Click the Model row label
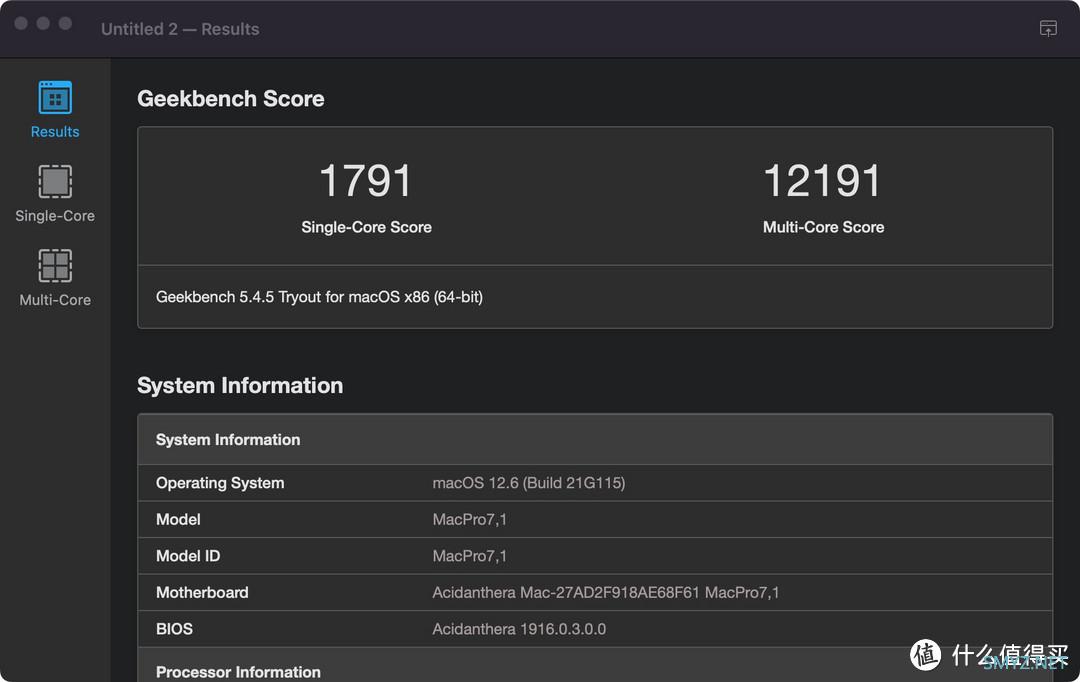The width and height of the screenshot is (1080, 682). pos(178,519)
